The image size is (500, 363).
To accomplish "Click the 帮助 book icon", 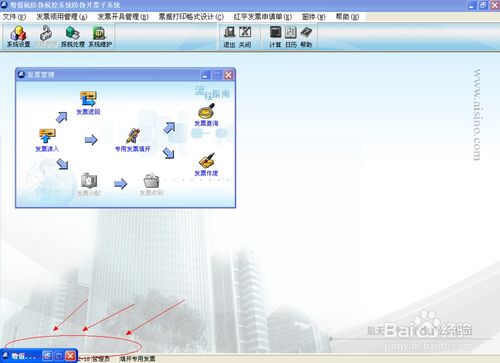I will 306,37.
